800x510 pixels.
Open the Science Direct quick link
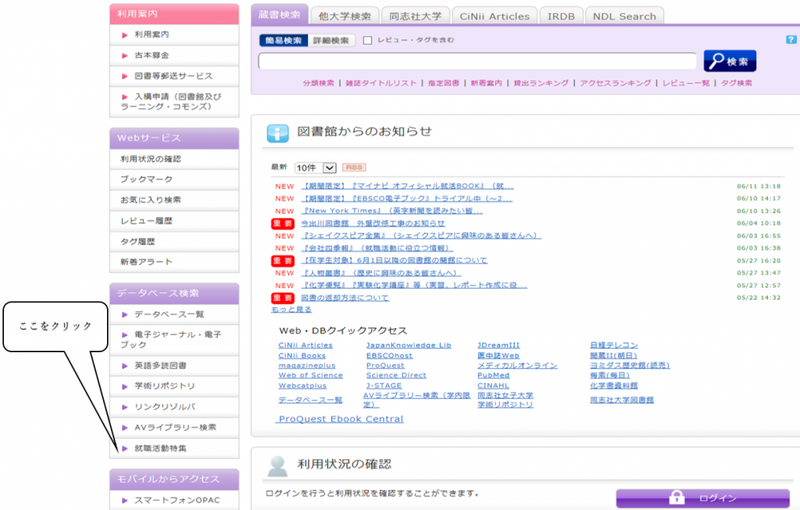(396, 375)
